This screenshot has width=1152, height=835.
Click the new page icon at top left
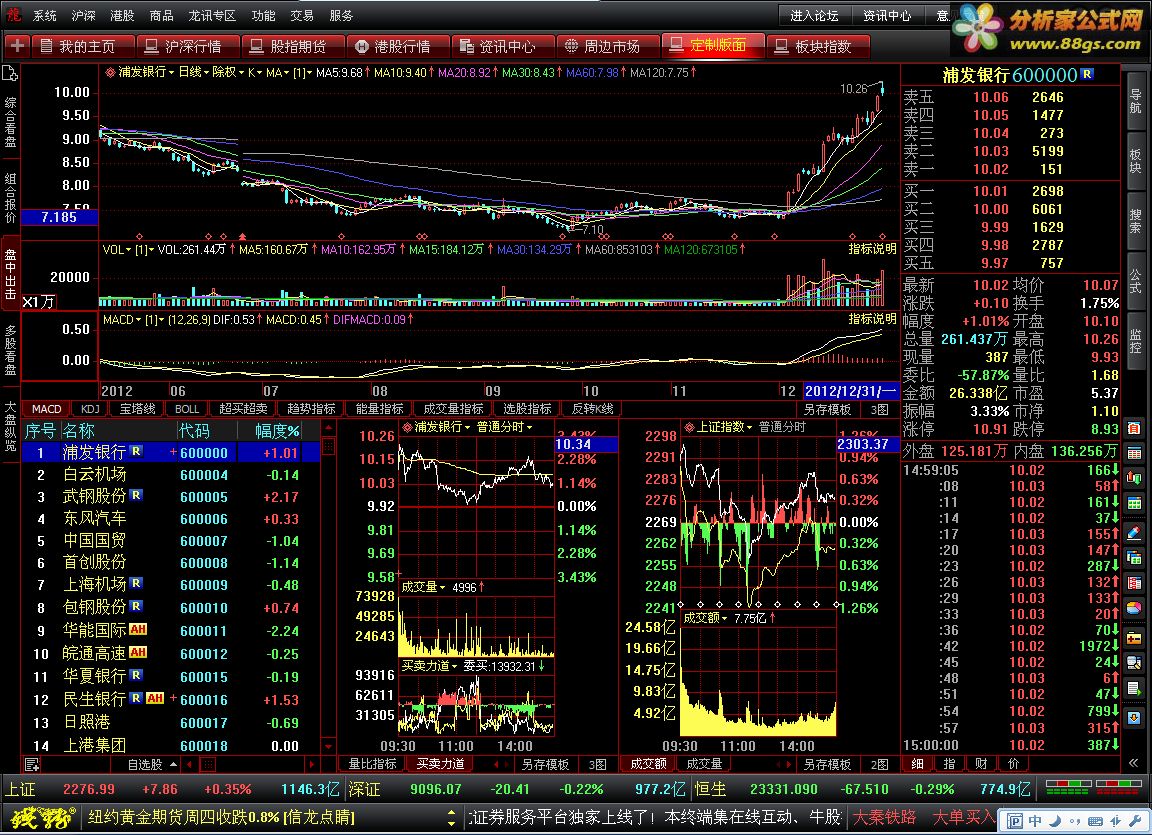click(x=10, y=73)
